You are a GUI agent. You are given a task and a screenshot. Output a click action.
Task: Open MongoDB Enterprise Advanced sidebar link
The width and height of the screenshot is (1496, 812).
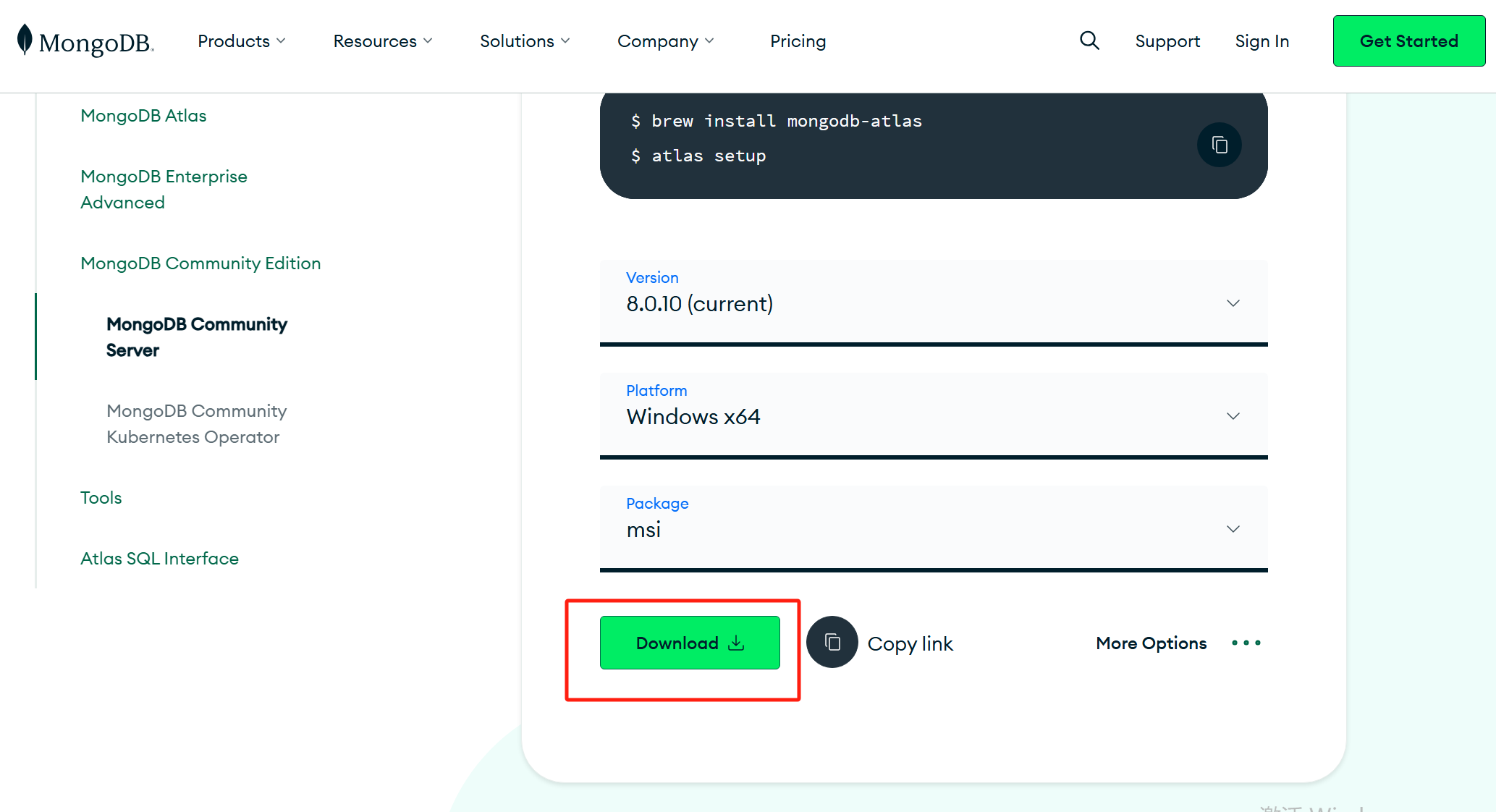(164, 190)
